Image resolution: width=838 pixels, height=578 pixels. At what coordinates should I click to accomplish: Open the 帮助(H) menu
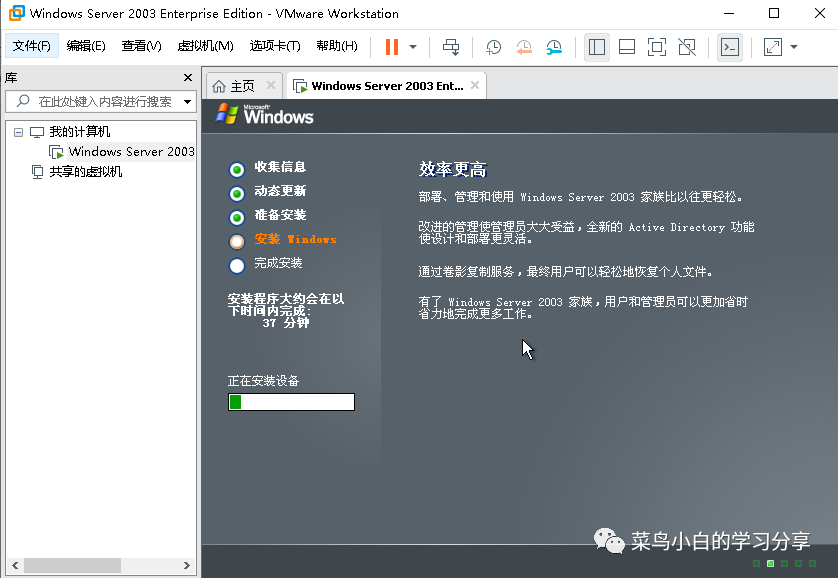tap(337, 46)
